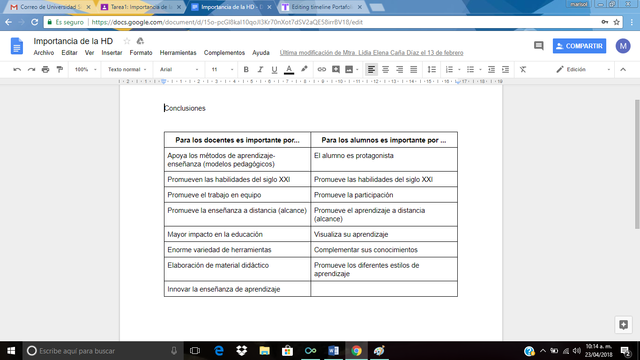This screenshot has width=640, height=360.
Task: Expand numbered list style dropdown arrow
Action: [459, 70]
